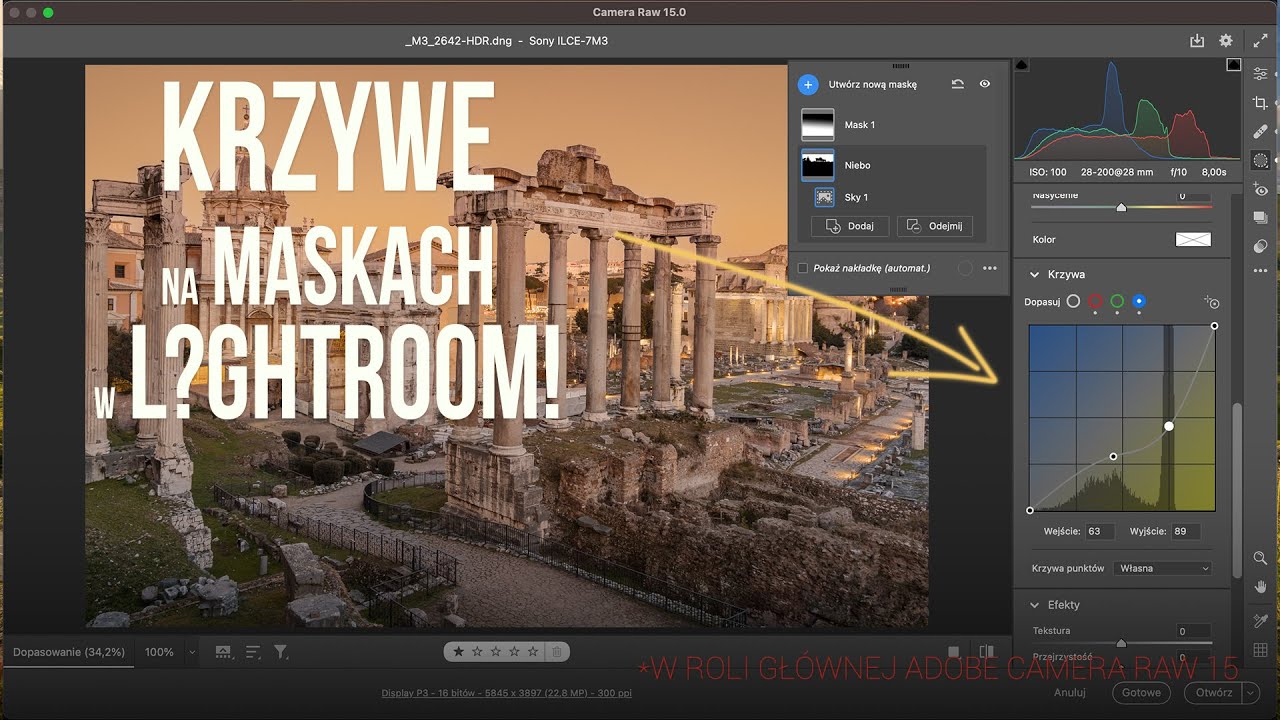Viewport: 1280px width, 720px height.
Task: Activate the targeted adjustment tool for curve
Action: click(1212, 302)
